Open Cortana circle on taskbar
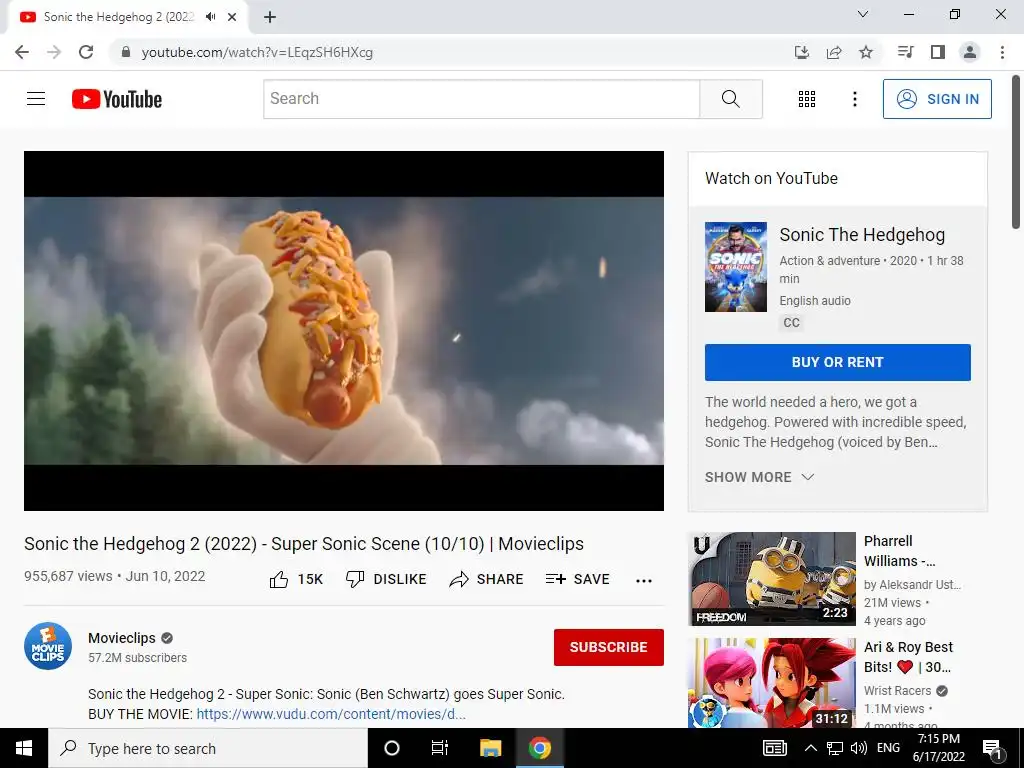This screenshot has width=1024, height=768. (x=392, y=748)
